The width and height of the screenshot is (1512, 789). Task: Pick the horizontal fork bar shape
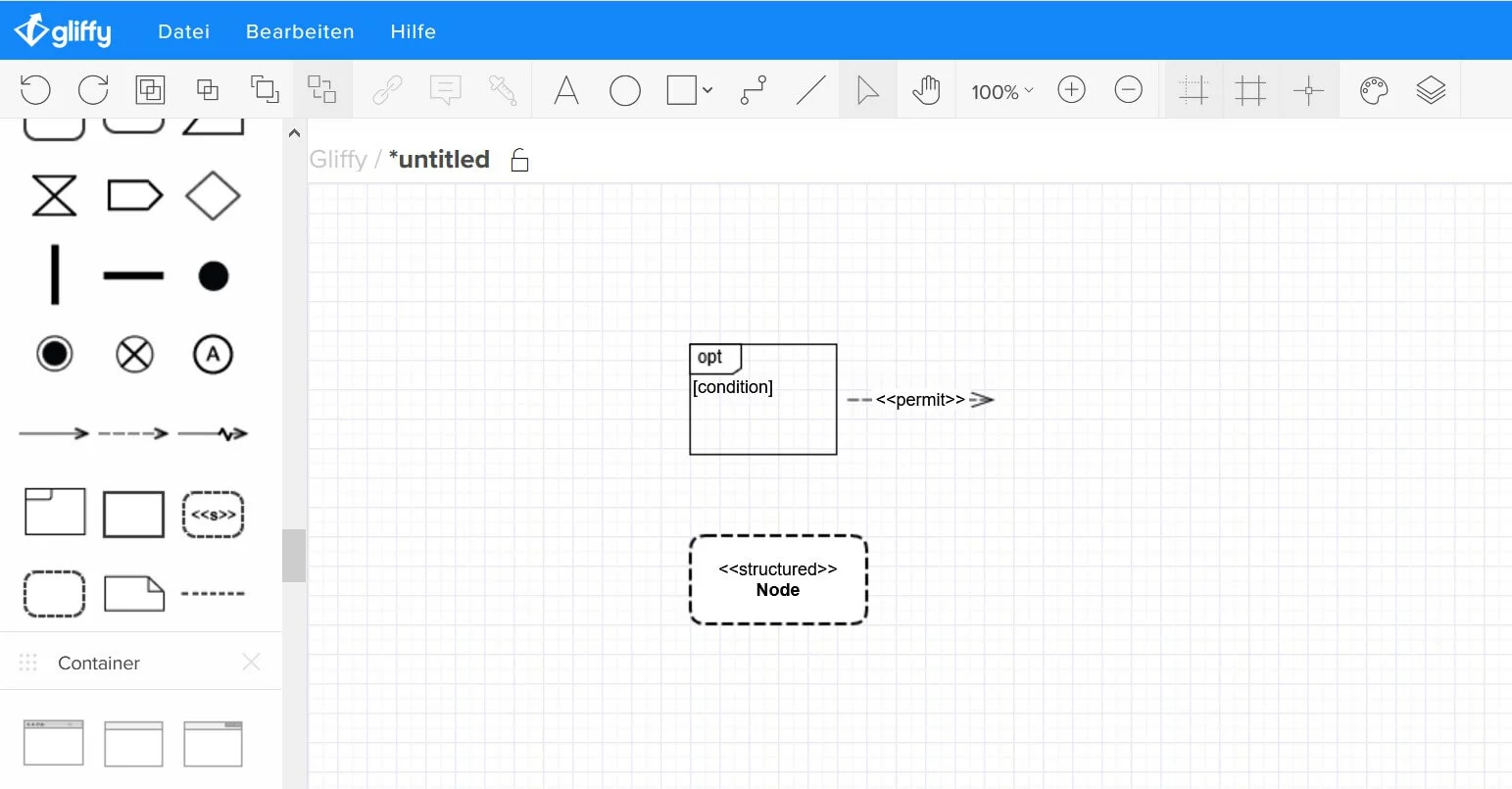pos(133,275)
